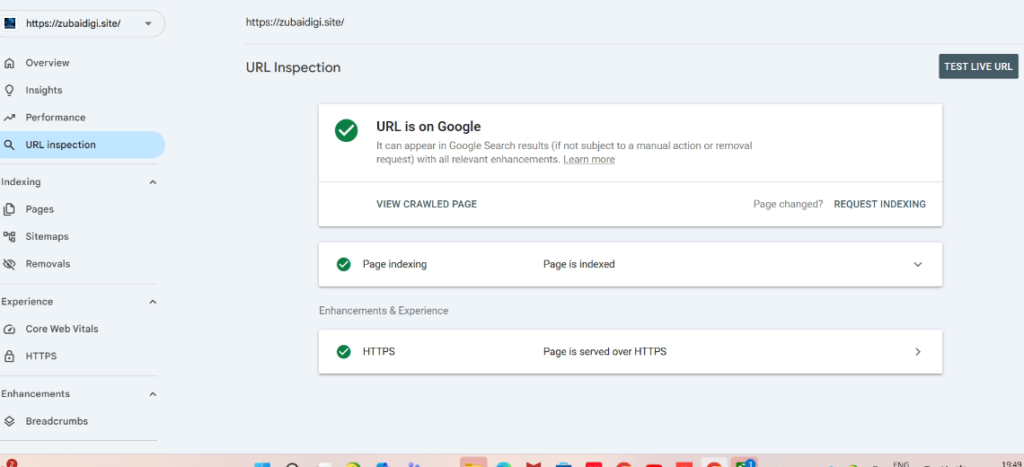
Task: Collapse the Enhancements section
Action: click(153, 394)
